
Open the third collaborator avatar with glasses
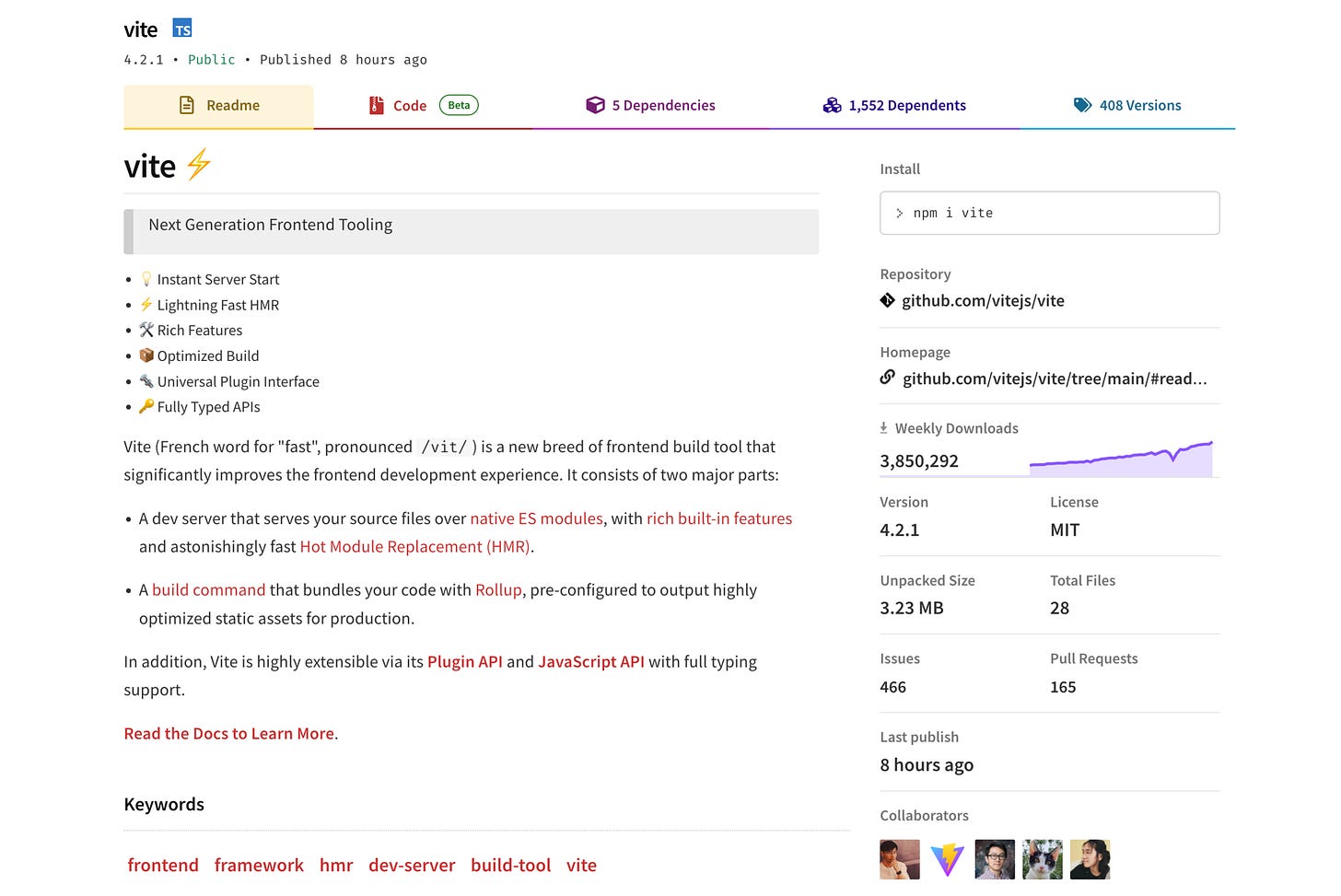click(x=995, y=859)
